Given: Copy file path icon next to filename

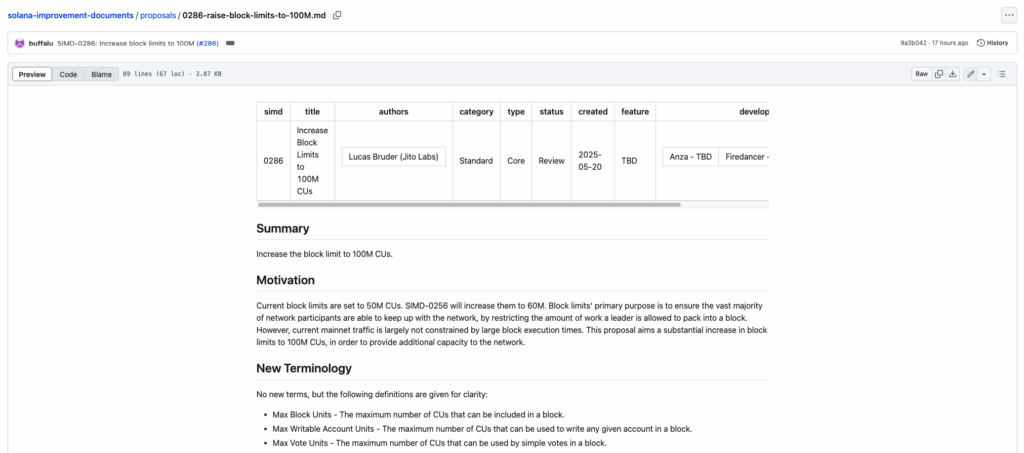Looking at the screenshot, I should click(x=337, y=15).
